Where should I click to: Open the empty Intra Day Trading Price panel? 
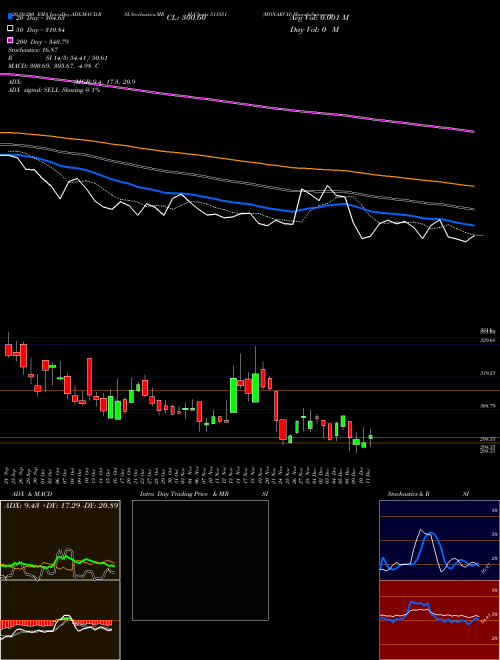(x=200, y=560)
